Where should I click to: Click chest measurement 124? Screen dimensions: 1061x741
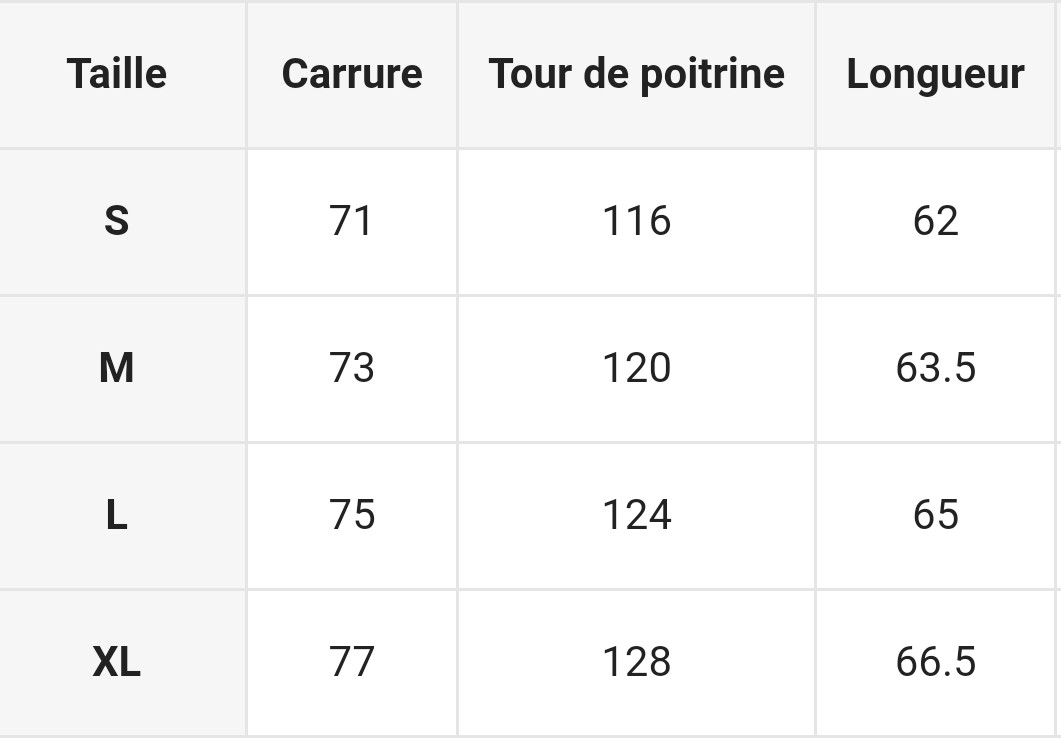[x=636, y=515]
